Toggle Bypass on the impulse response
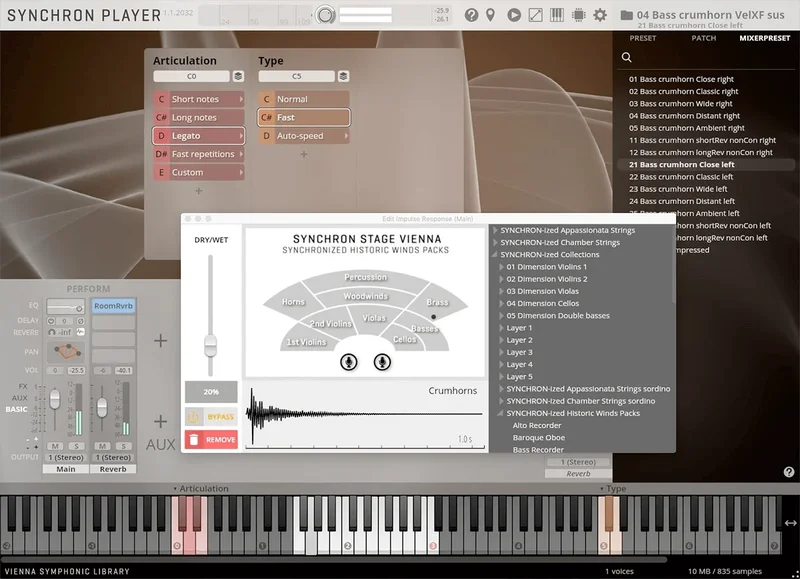Screen dimensions: 800x579 pos(211,417)
